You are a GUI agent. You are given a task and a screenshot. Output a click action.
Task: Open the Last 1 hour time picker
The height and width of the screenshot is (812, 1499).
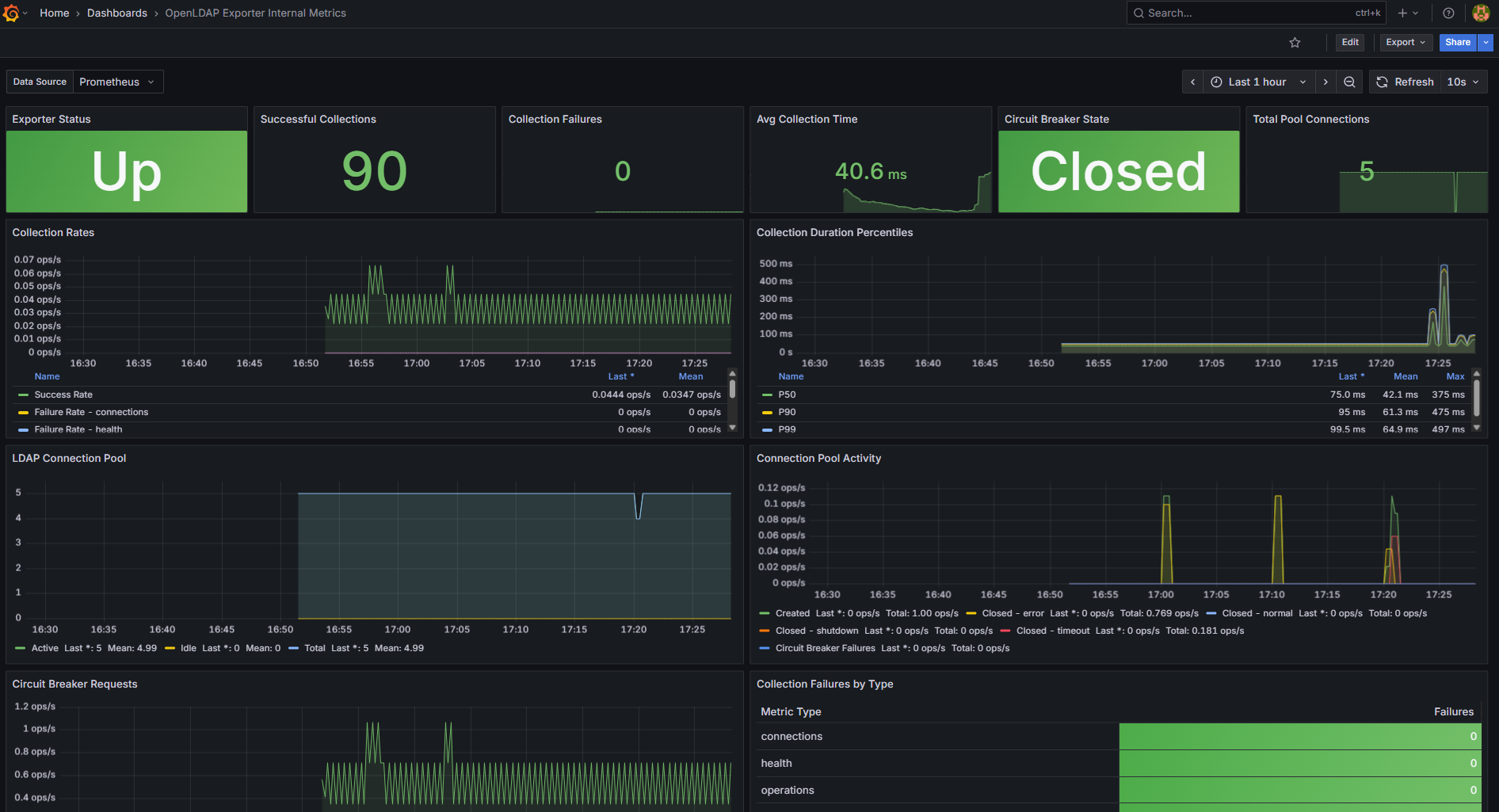tap(1259, 82)
